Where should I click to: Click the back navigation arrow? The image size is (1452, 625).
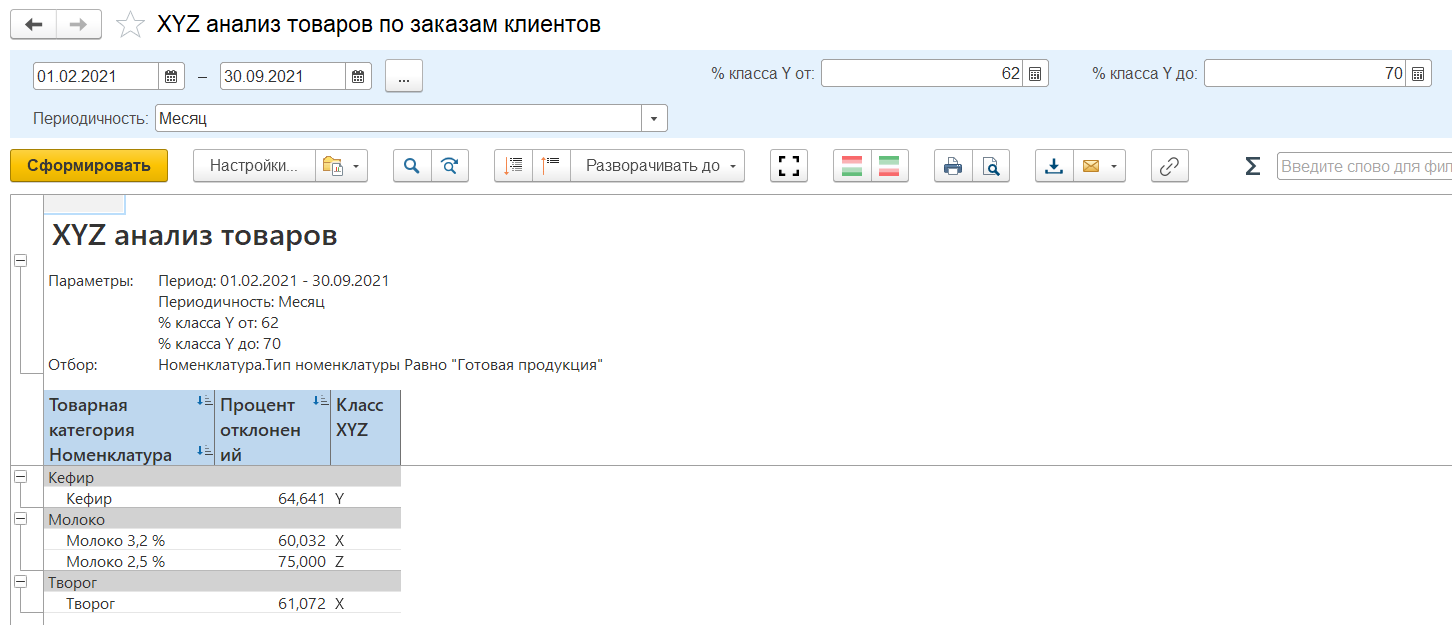click(x=33, y=25)
